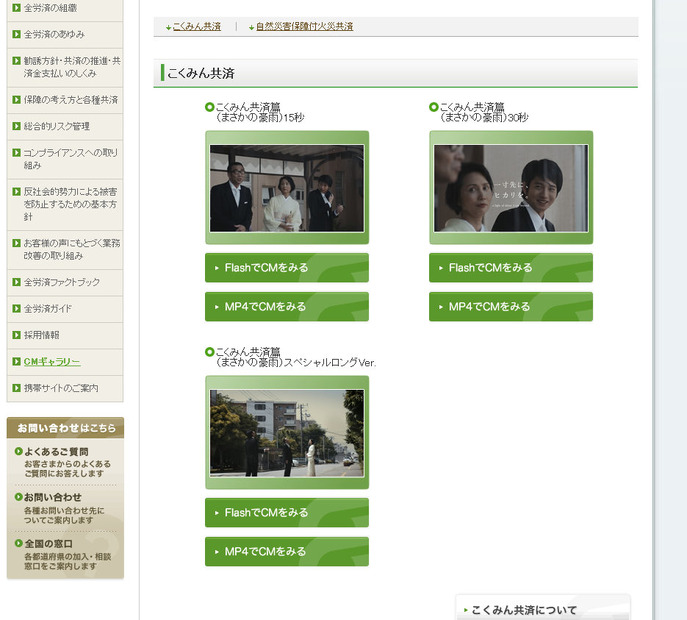Click green arrow icon beside 全労済ガイド

(x=17, y=308)
